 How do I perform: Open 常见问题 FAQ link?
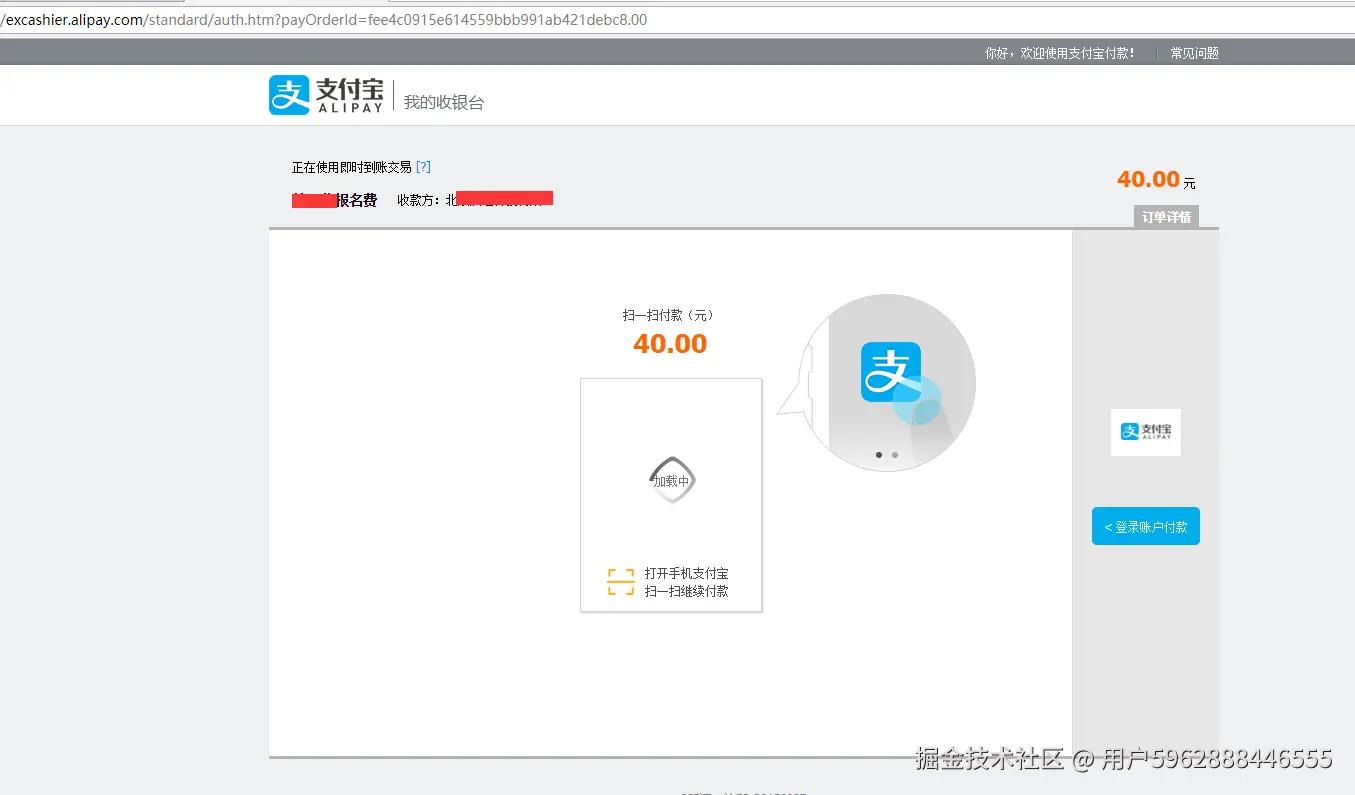coord(1194,53)
